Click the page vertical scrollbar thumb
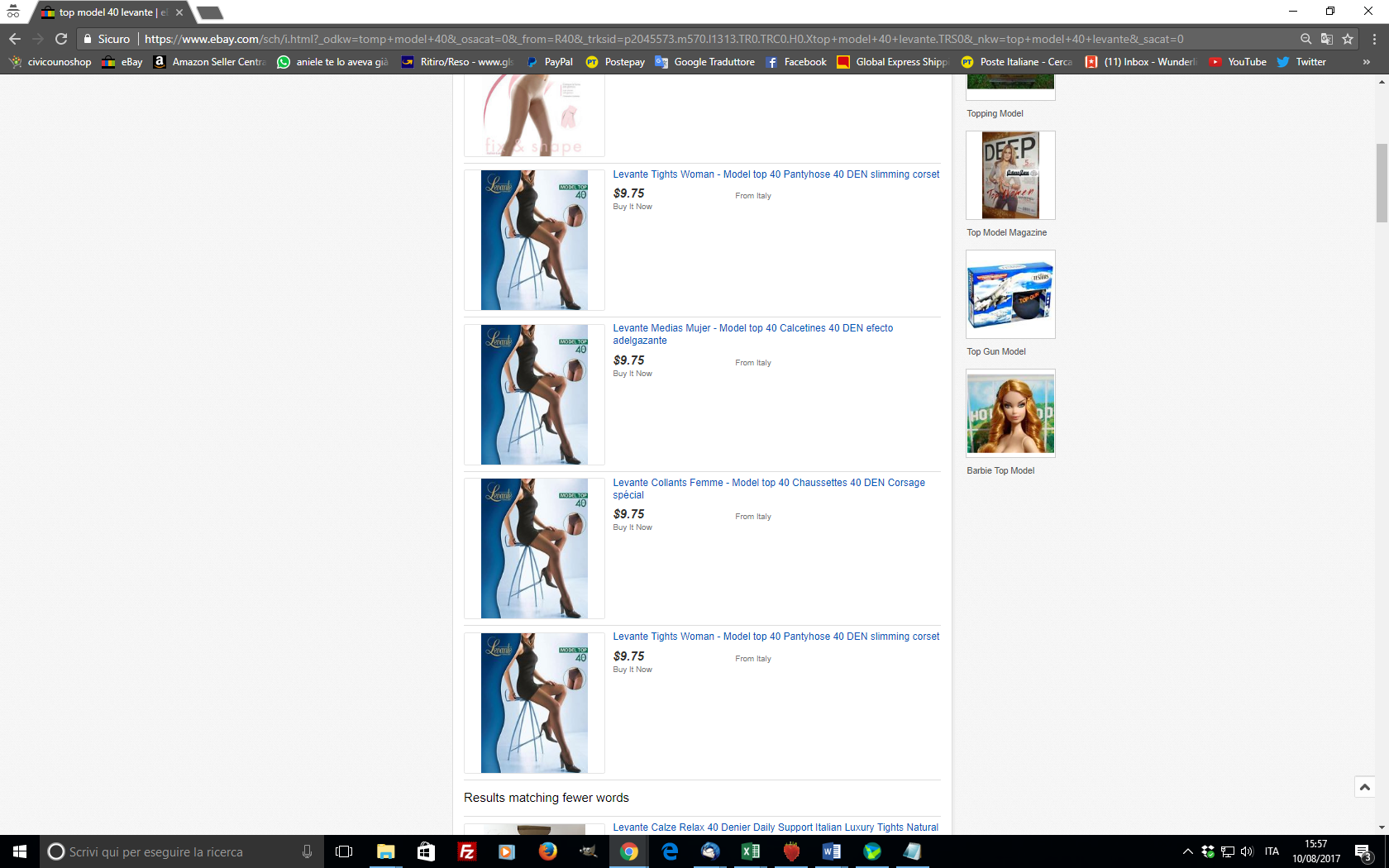Screen dimensions: 1389x868 (1382, 183)
